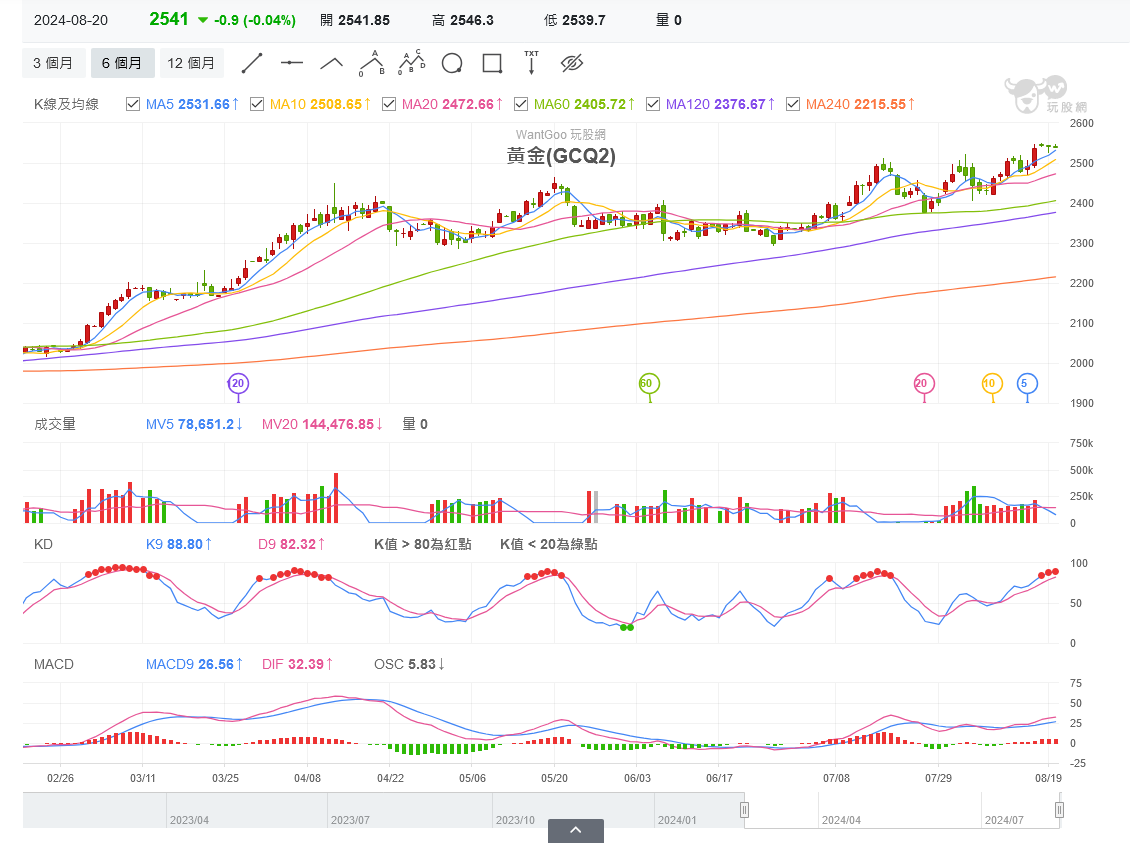
Task: Click the OSC 5.83 value
Action: pos(409,664)
